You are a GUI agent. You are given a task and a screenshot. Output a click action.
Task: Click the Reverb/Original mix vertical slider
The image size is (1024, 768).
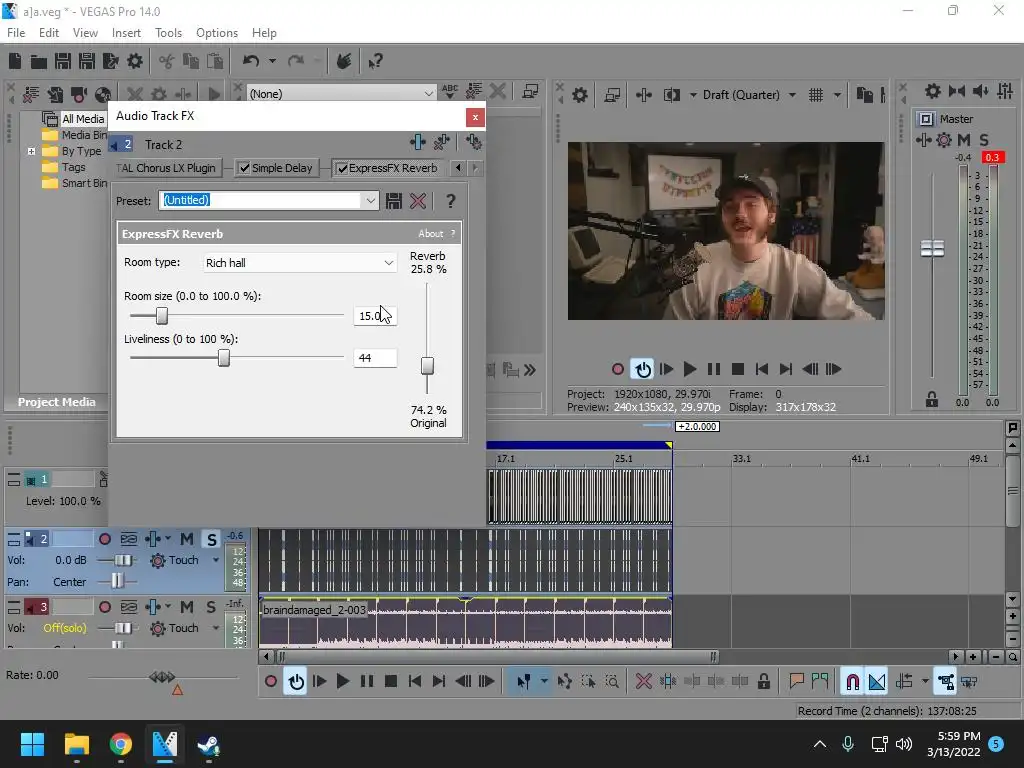point(427,366)
